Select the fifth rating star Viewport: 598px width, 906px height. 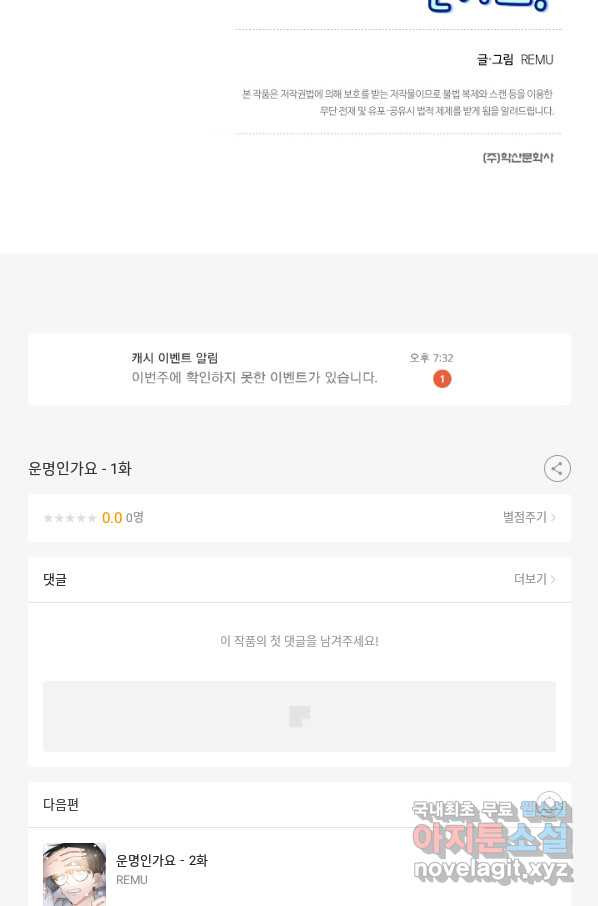click(91, 518)
